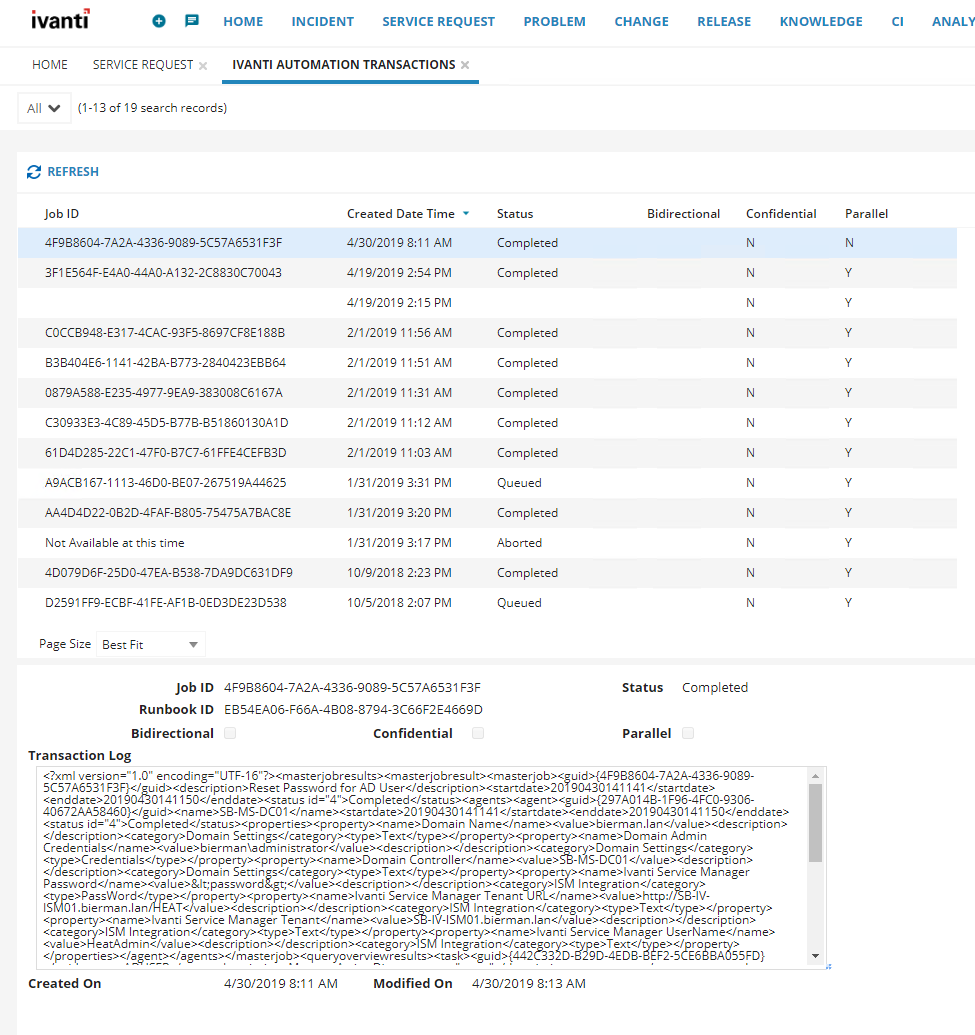This screenshot has width=975, height=1035.
Task: Click inside the Transaction Log text area
Action: click(422, 867)
